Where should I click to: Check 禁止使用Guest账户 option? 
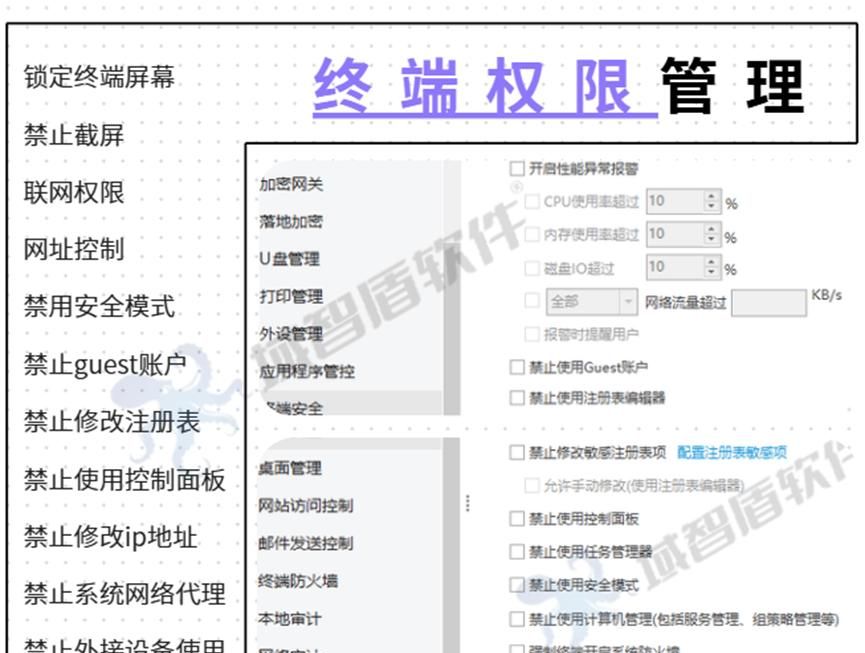click(517, 367)
